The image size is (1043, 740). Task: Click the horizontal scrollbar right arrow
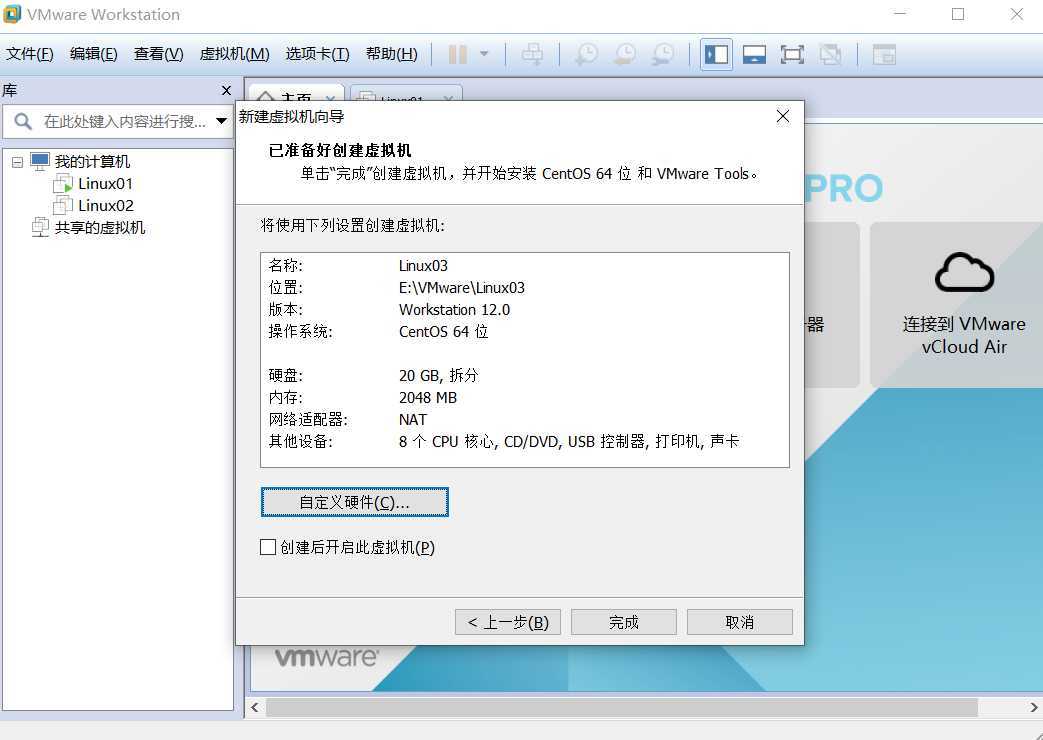1034,707
